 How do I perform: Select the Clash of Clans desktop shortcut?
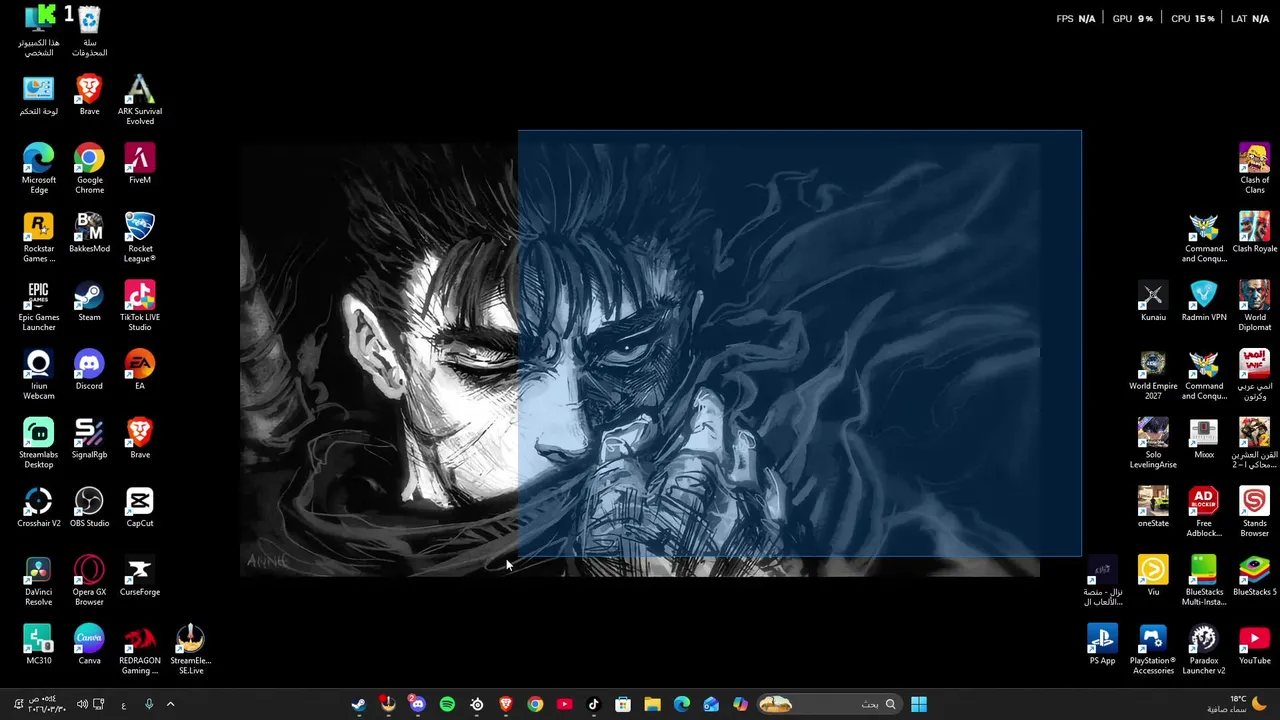(1254, 168)
